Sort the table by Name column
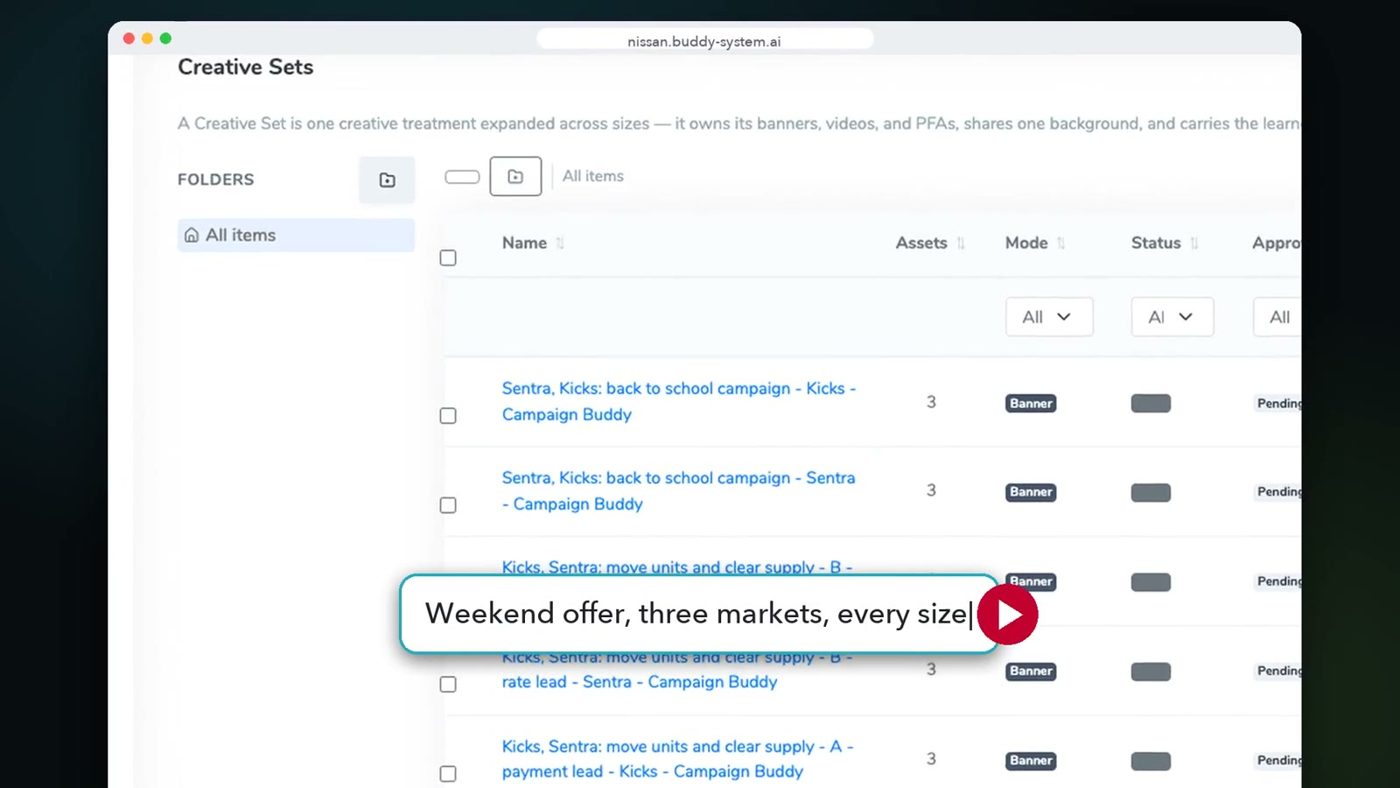 pyautogui.click(x=560, y=243)
